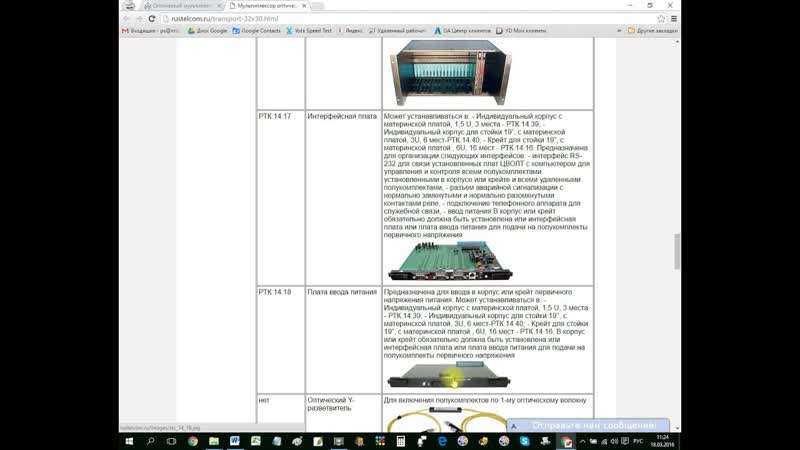
Task: Open Task View on the taskbar
Action: click(x=171, y=441)
